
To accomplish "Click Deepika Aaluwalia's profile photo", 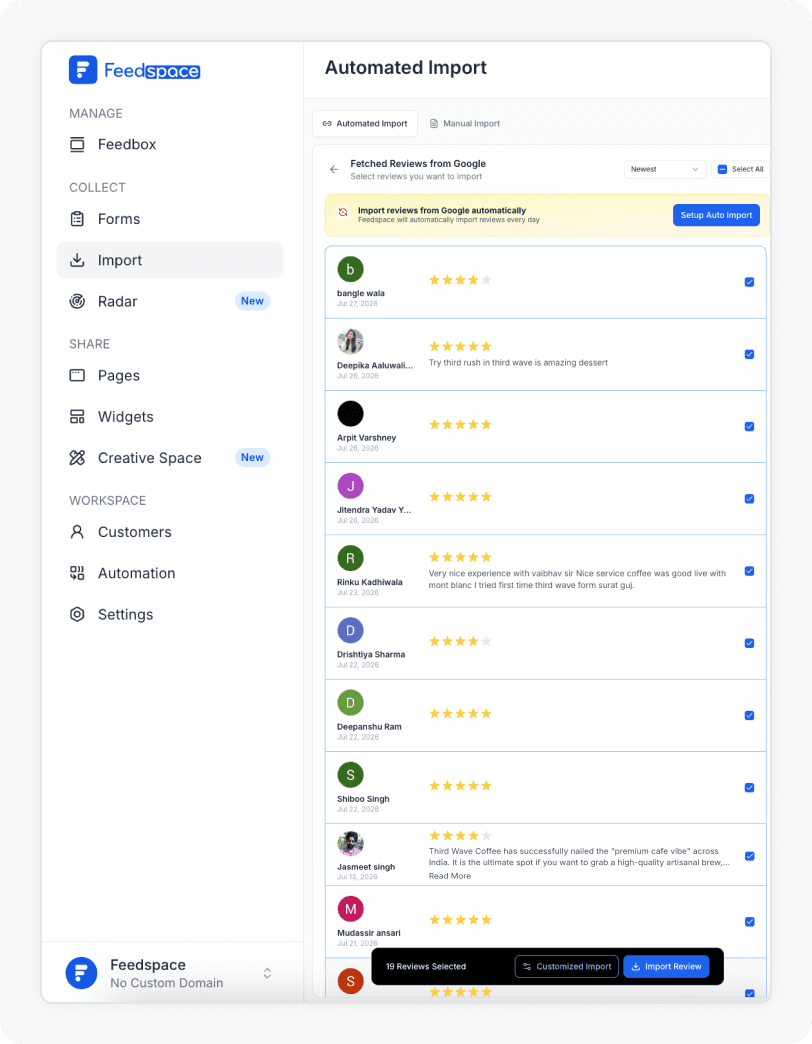I will 350,342.
